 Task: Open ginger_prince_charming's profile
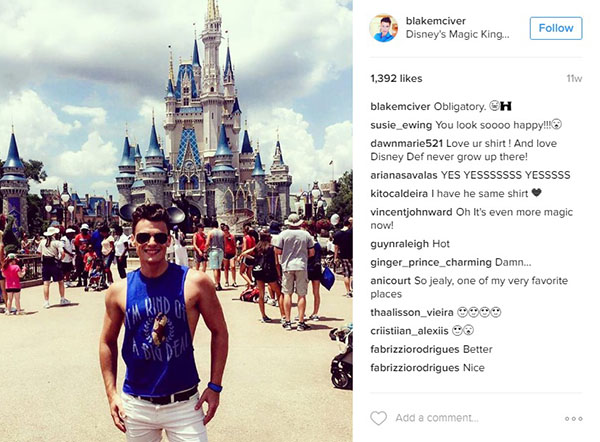point(431,263)
